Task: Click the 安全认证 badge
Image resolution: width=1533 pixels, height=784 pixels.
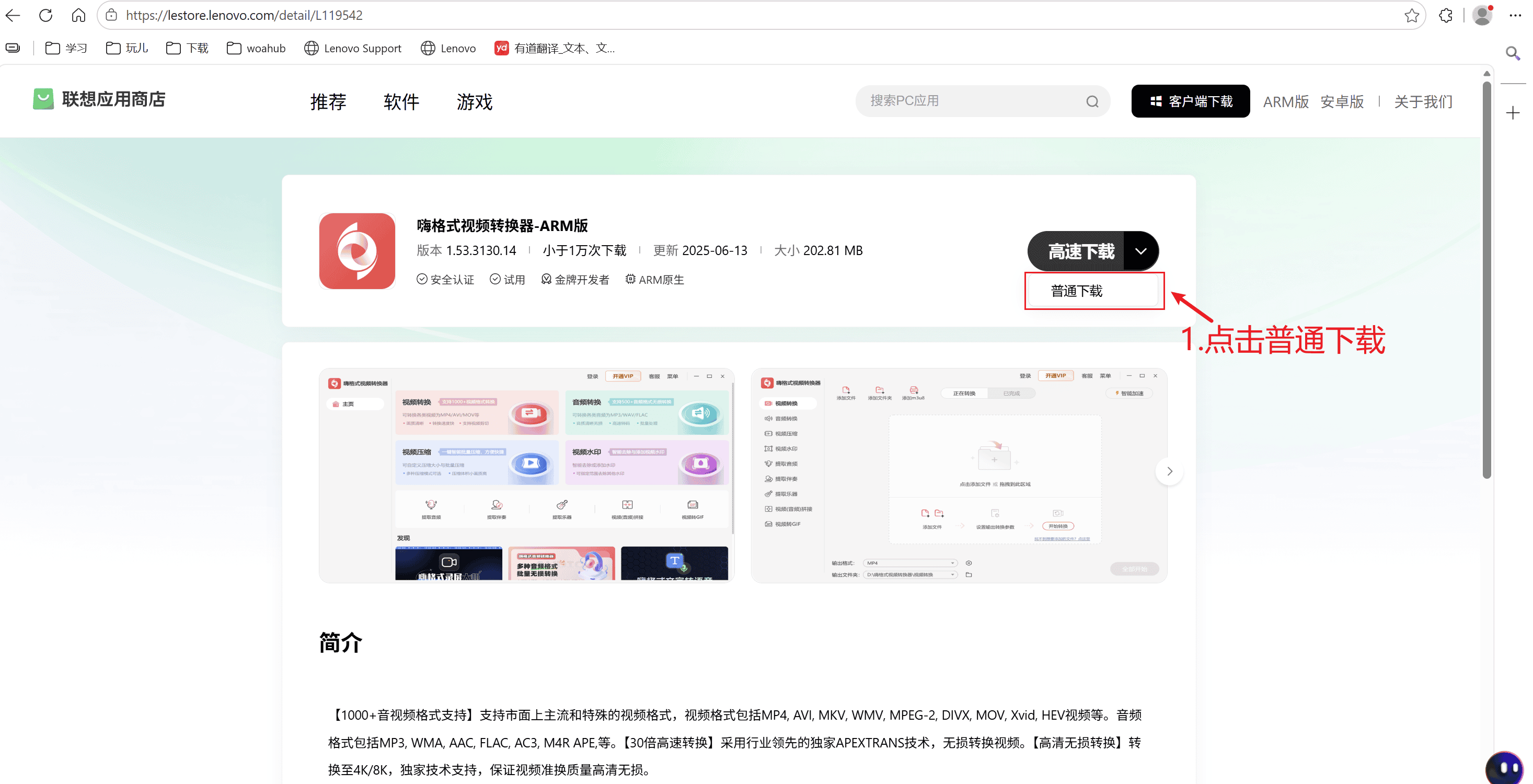Action: click(x=445, y=280)
